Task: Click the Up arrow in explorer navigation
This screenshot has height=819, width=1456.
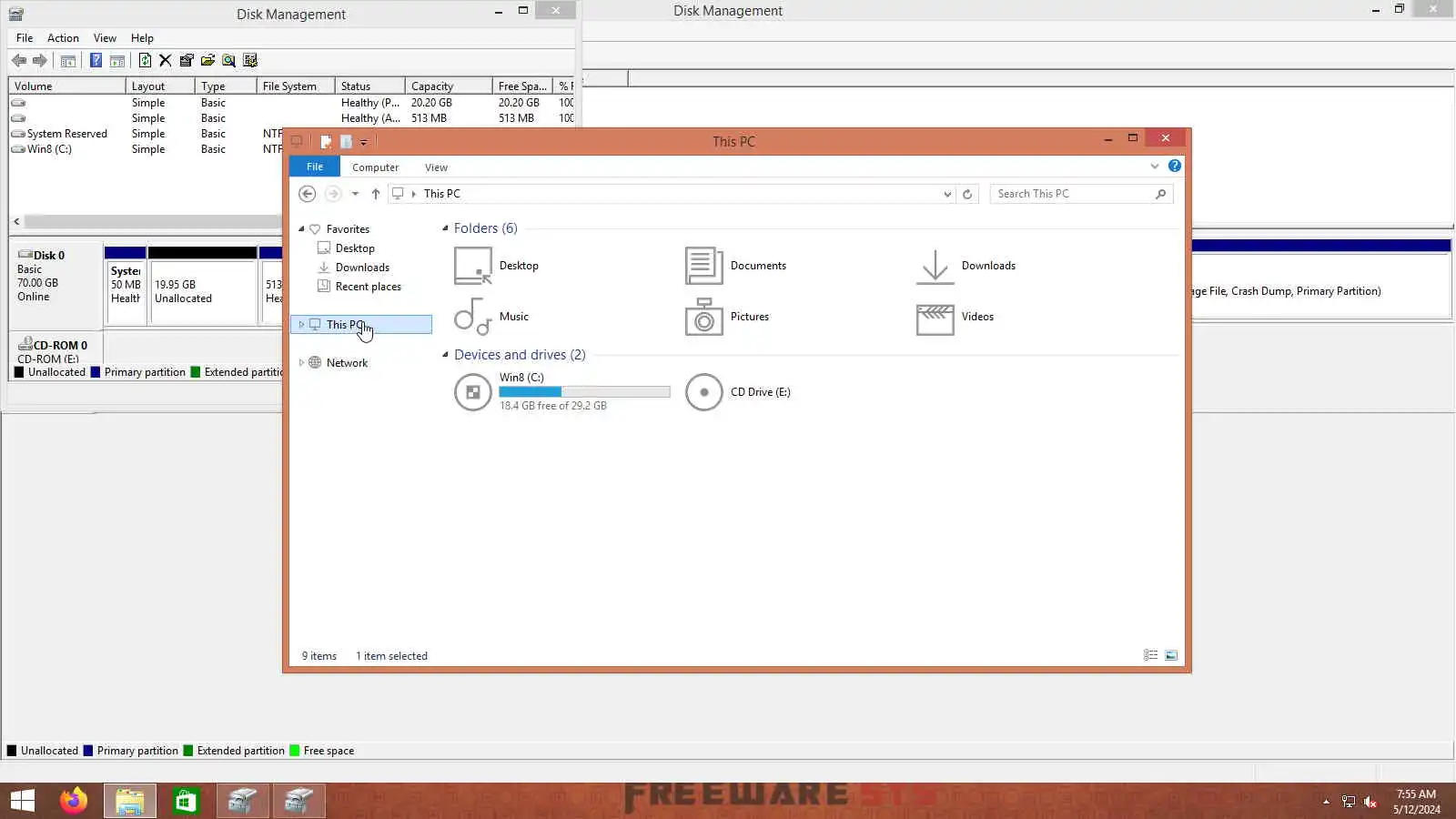Action: 376,194
